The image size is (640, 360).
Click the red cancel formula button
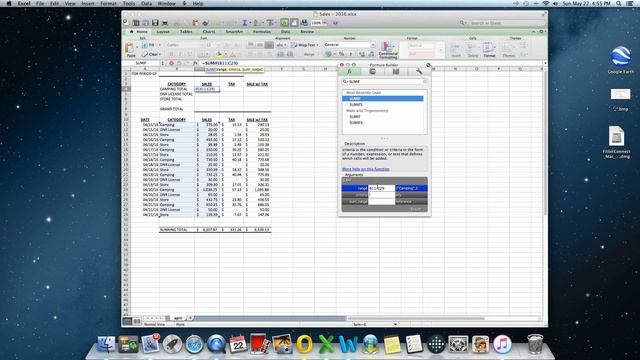pos(171,63)
